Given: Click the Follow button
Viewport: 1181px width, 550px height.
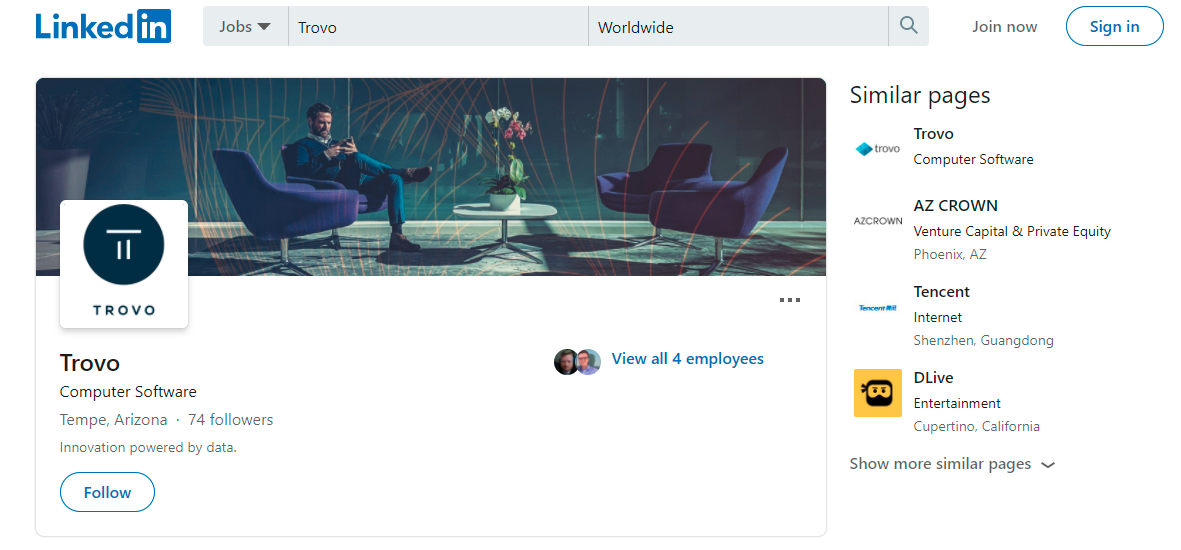Looking at the screenshot, I should tap(107, 492).
